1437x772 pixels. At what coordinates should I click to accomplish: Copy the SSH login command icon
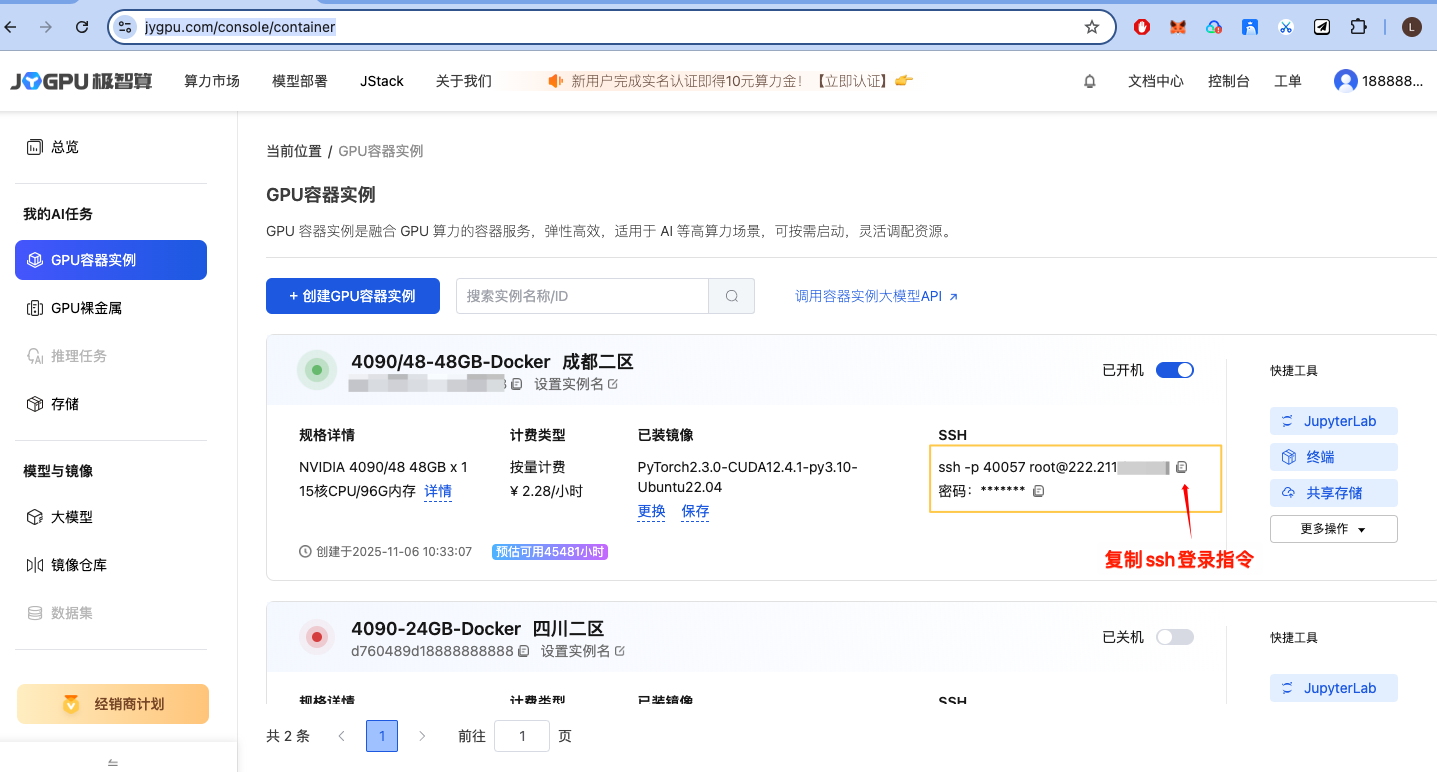click(x=1182, y=467)
